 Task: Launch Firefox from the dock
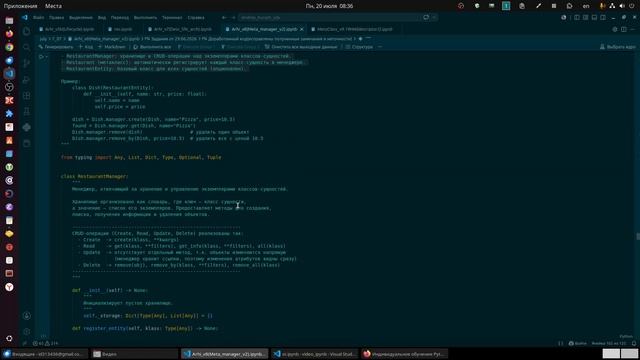tap(9, 33)
